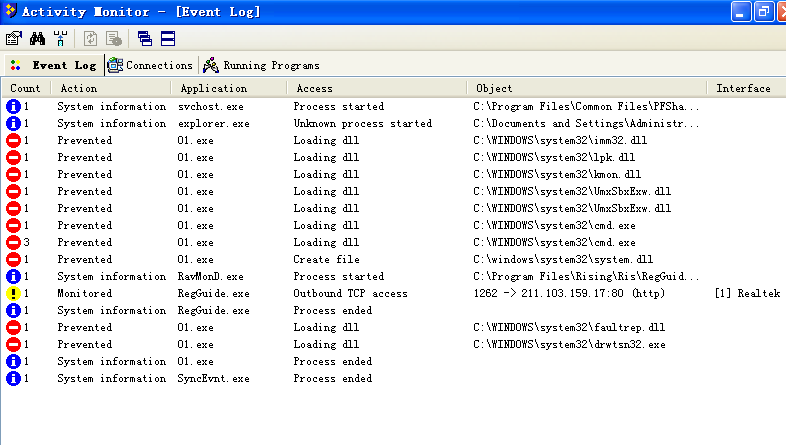
Task: Click yellow warning icon of Monitored row
Action: pos(14,293)
